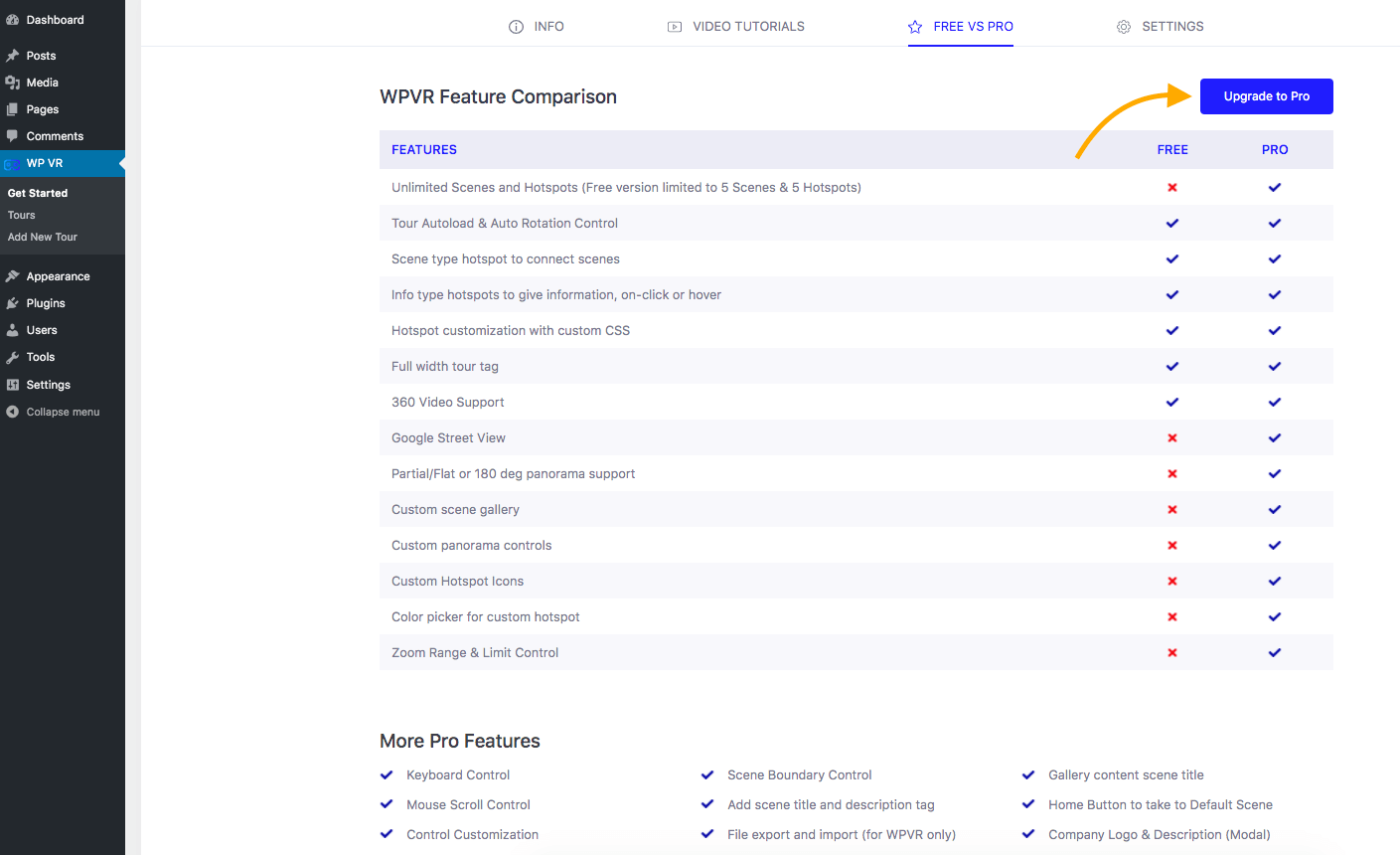Click the Free checkmark for 360 Video Support

click(x=1172, y=402)
